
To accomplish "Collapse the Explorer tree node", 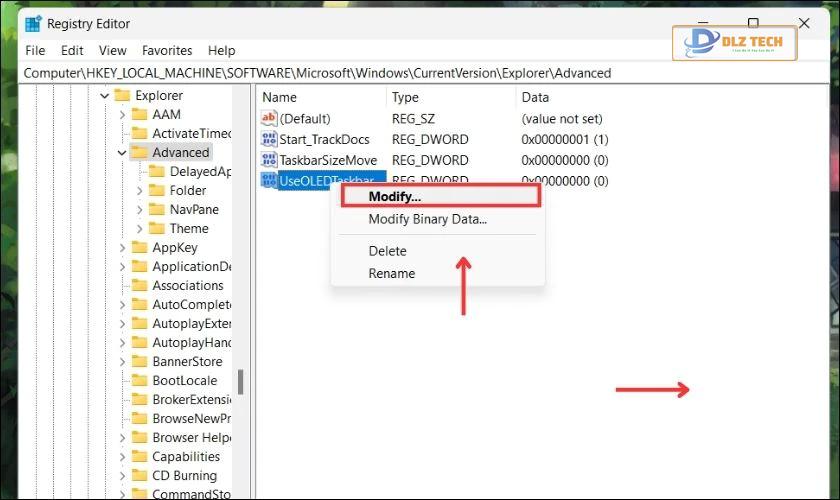I will [104, 96].
